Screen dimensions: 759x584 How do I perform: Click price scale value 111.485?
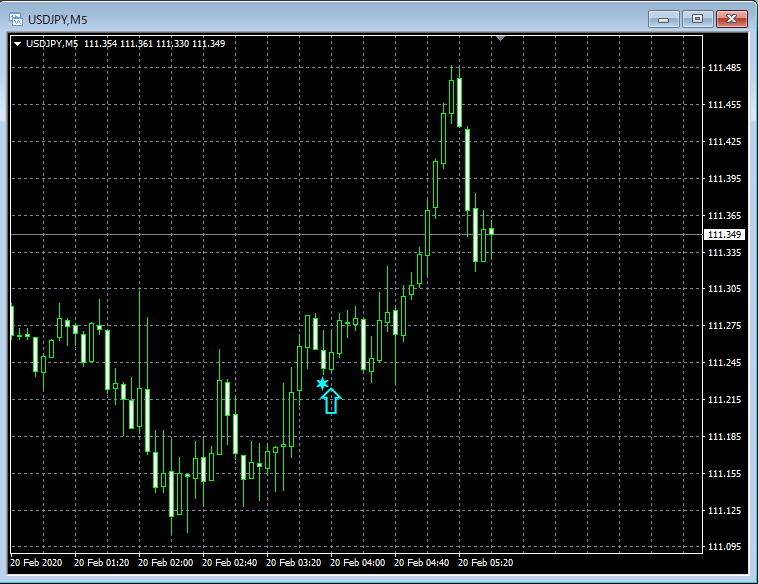click(724, 68)
